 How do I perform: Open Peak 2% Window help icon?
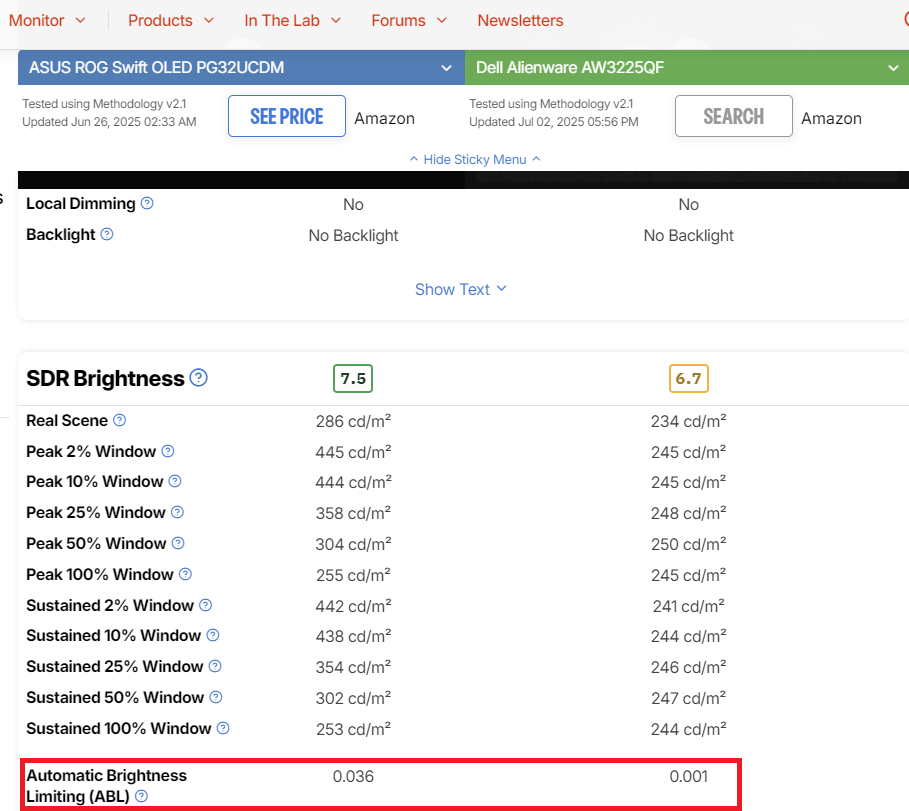168,451
